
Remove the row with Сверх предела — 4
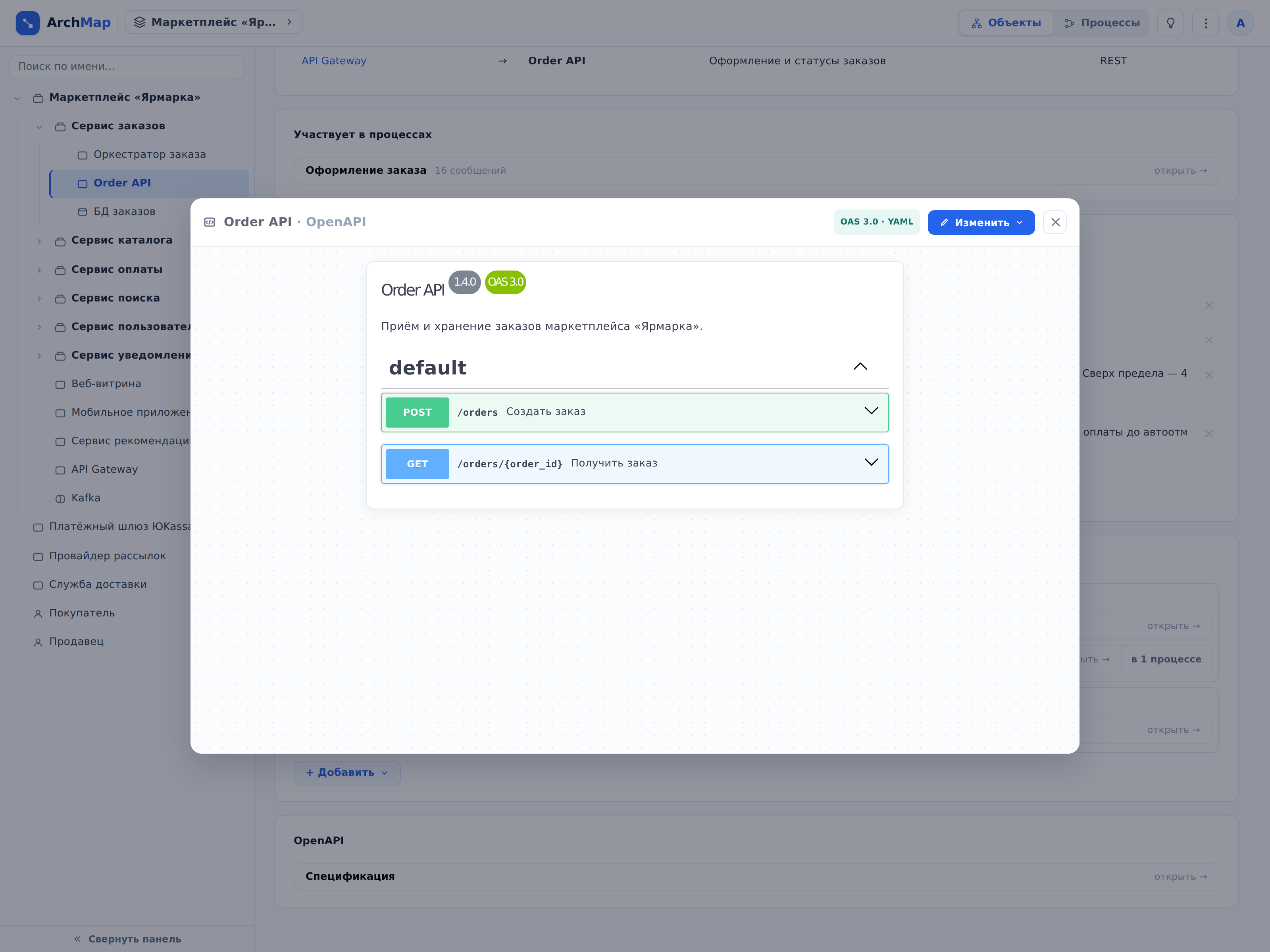[x=1208, y=375]
